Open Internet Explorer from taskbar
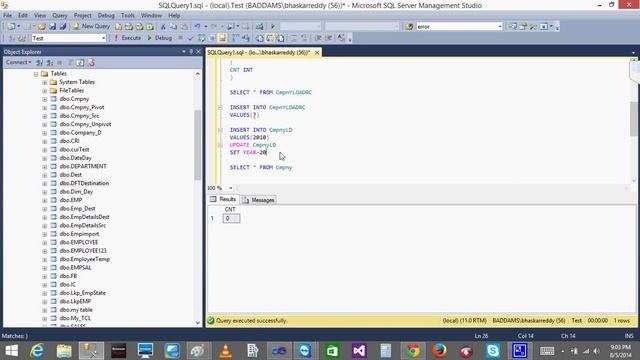This screenshot has width=640, height=360. coord(37,351)
